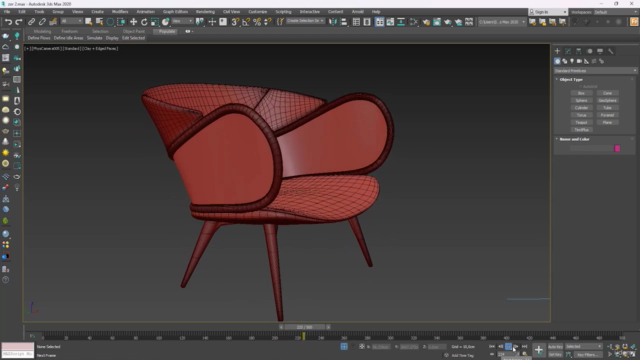Viewport: 640px width, 360px height.
Task: Click the Torus primitive button
Action: [x=581, y=115]
